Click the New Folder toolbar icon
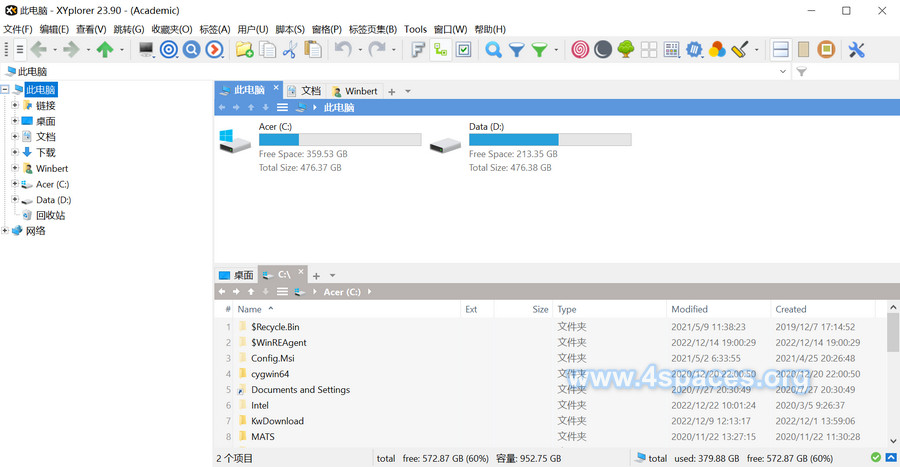 (x=244, y=49)
